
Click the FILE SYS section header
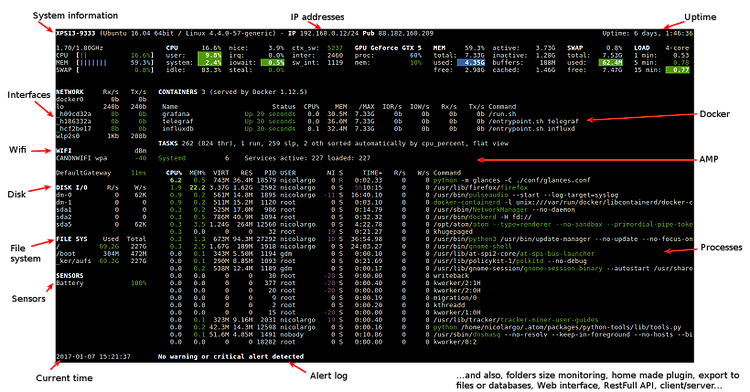71,239
